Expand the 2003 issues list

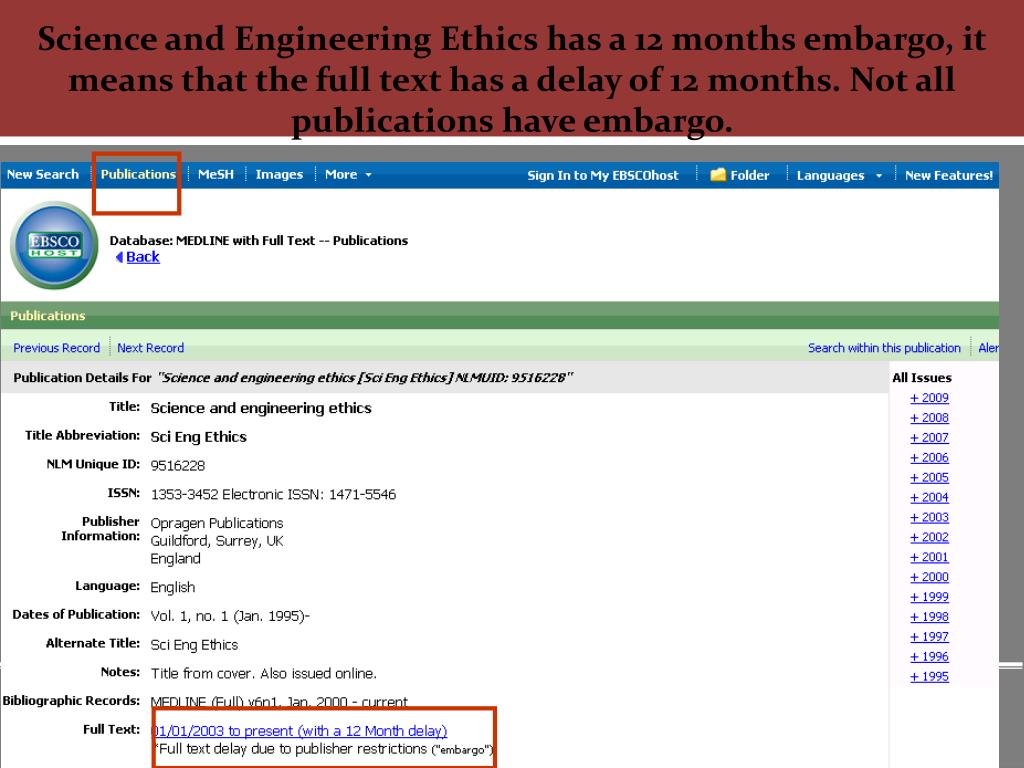(x=929, y=517)
